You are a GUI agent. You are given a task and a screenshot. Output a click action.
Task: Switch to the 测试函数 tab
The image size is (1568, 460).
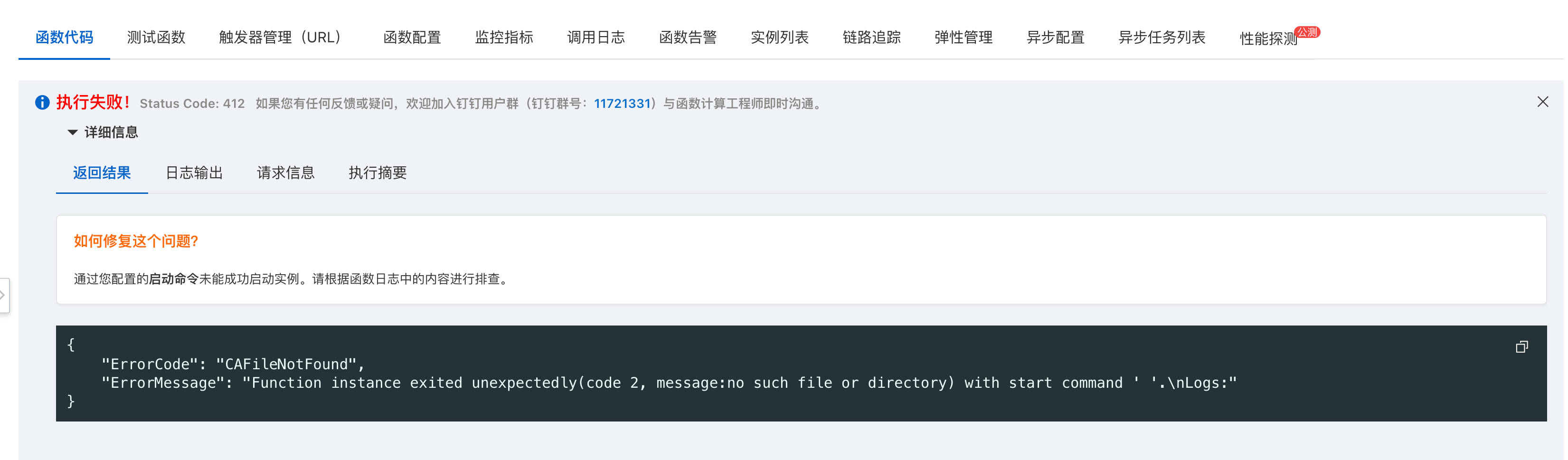tap(156, 37)
